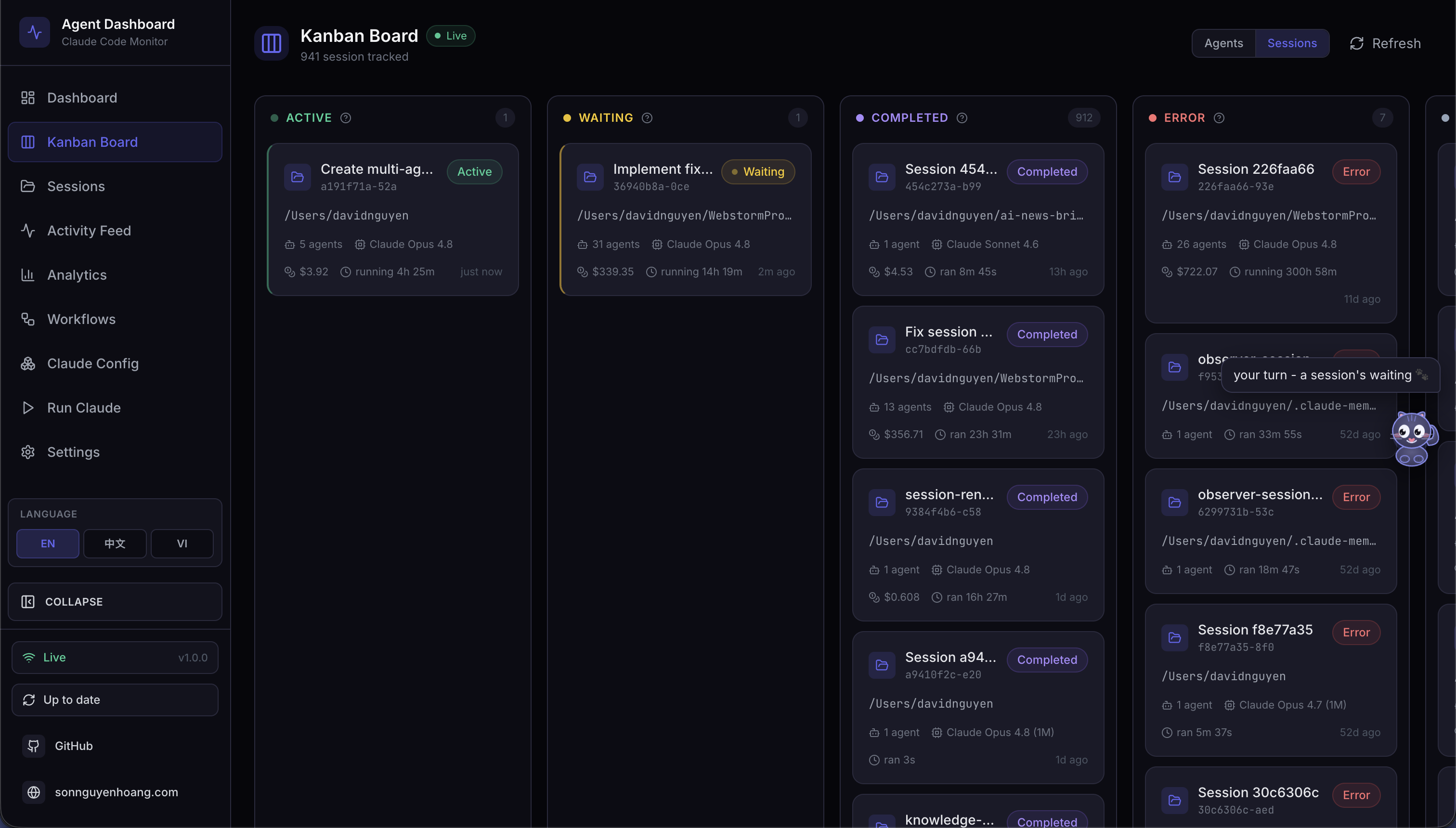Open the Create multi-ag session card title
The image size is (1456, 828).
(377, 169)
